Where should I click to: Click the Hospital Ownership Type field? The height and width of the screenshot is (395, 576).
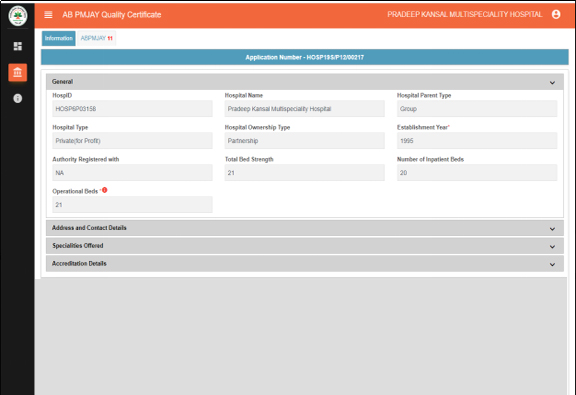coord(305,141)
